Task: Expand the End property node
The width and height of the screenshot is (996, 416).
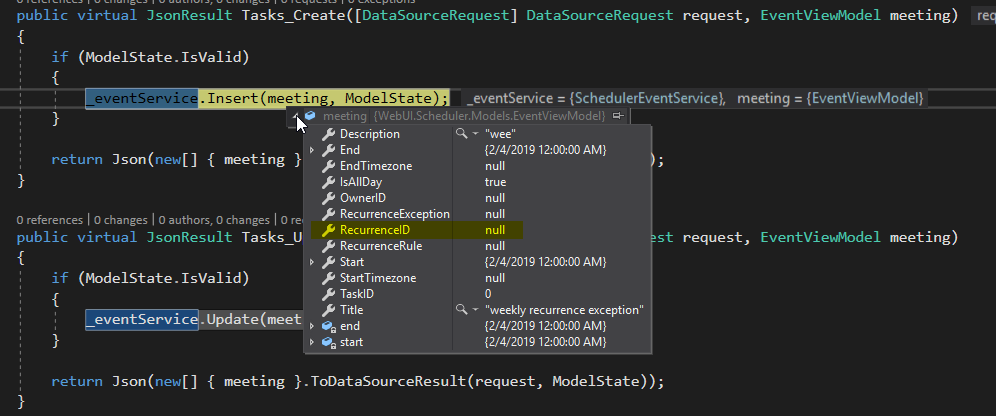Action: [x=312, y=150]
